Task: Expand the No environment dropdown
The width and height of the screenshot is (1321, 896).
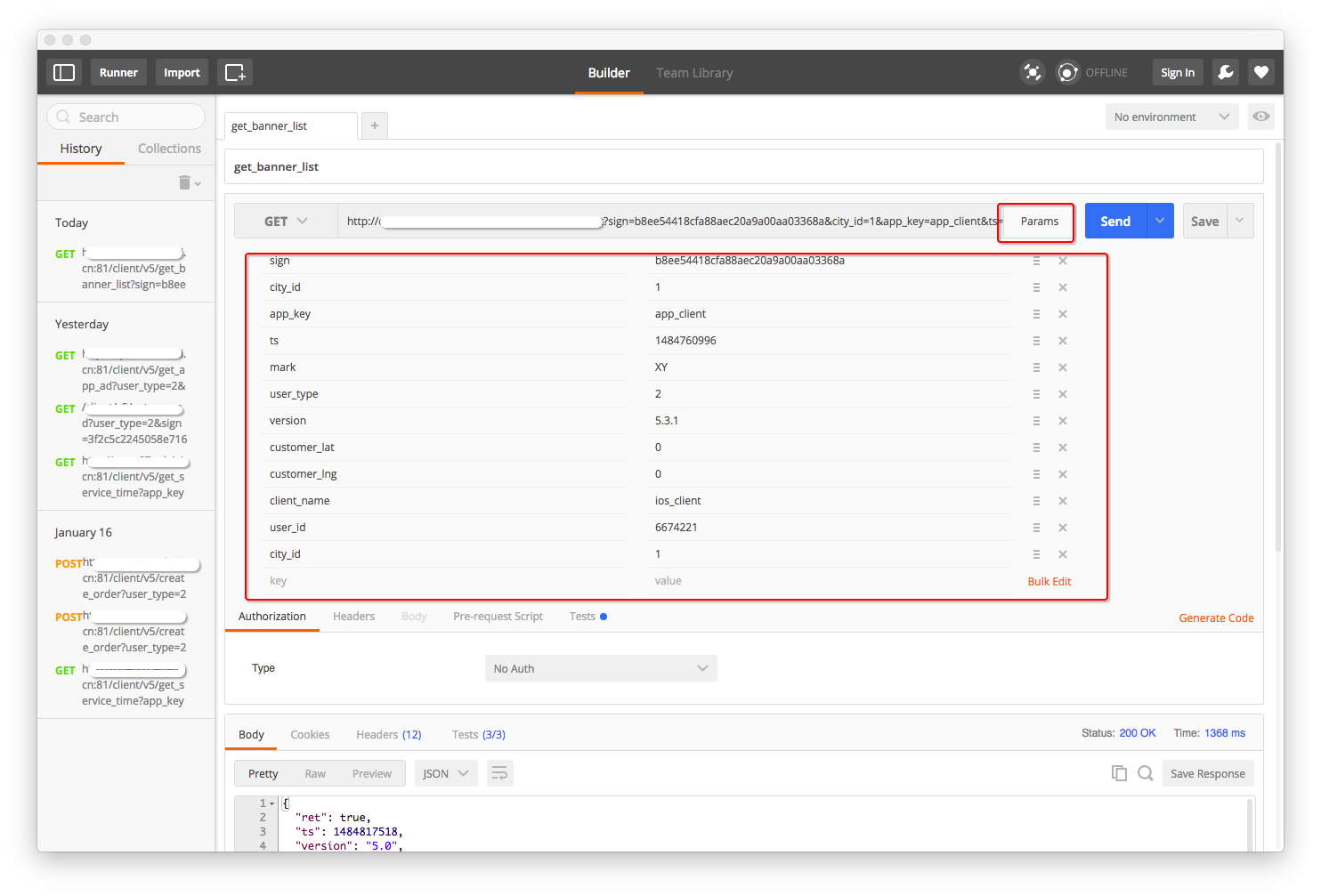Action: [1171, 117]
